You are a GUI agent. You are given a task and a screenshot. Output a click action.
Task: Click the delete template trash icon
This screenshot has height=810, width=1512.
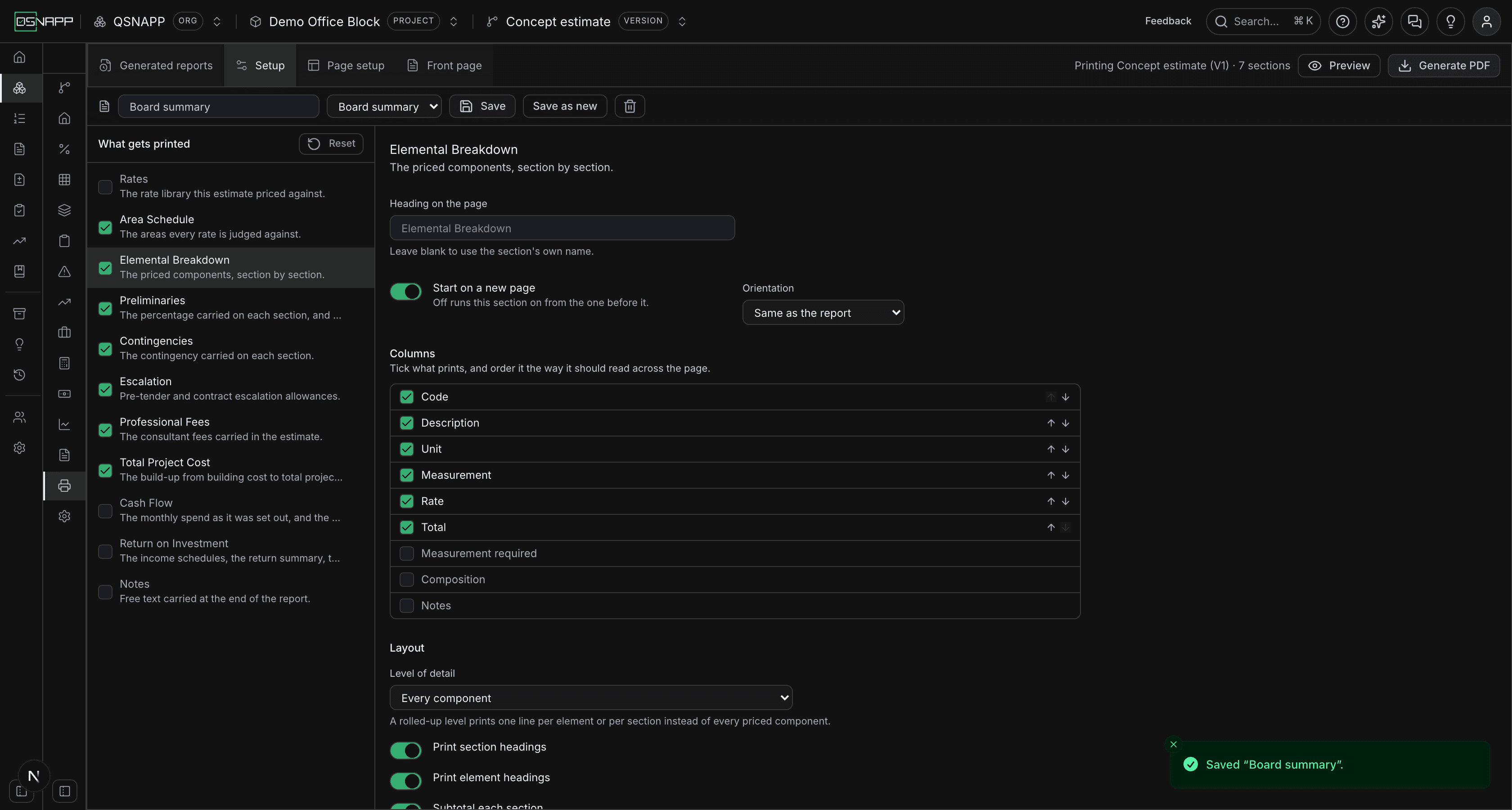click(x=629, y=106)
